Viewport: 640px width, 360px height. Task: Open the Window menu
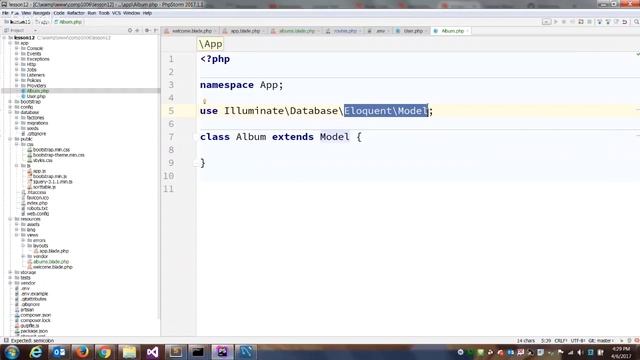click(x=131, y=13)
